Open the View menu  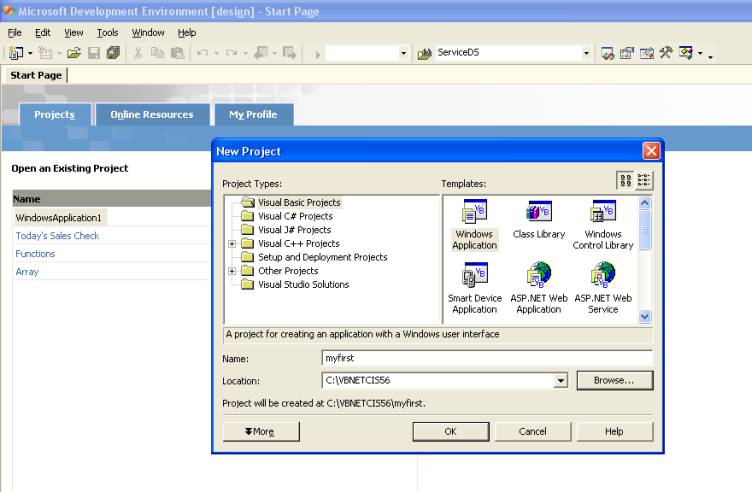[73, 33]
